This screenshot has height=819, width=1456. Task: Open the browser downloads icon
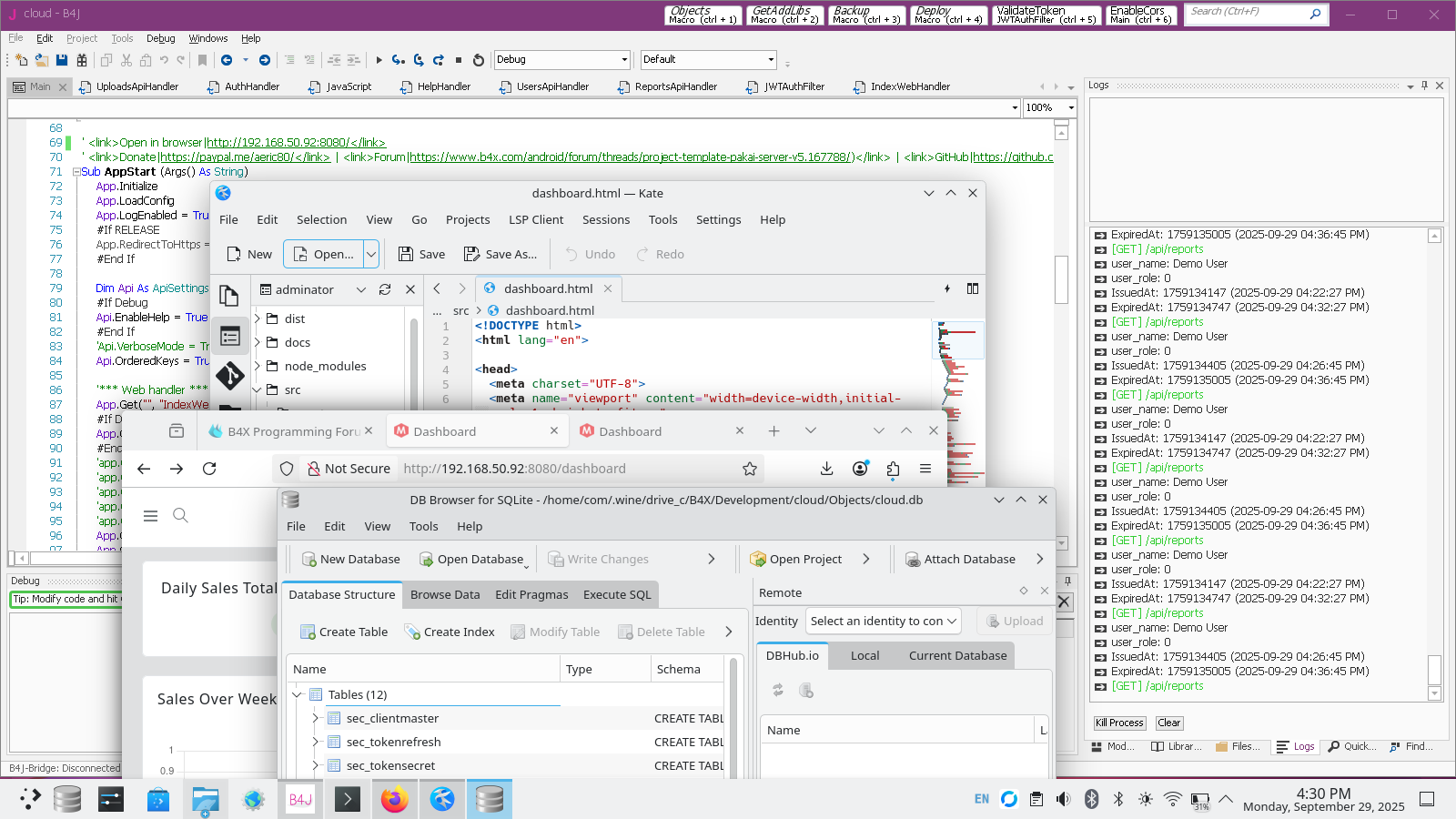click(x=826, y=469)
